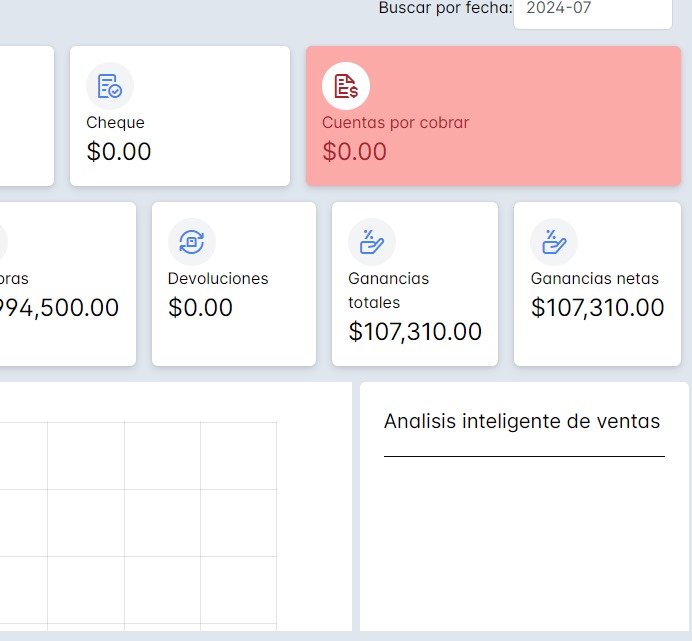Viewport: 692px width, 641px height.
Task: Click the Cheque $0.00 amount
Action: (119, 151)
